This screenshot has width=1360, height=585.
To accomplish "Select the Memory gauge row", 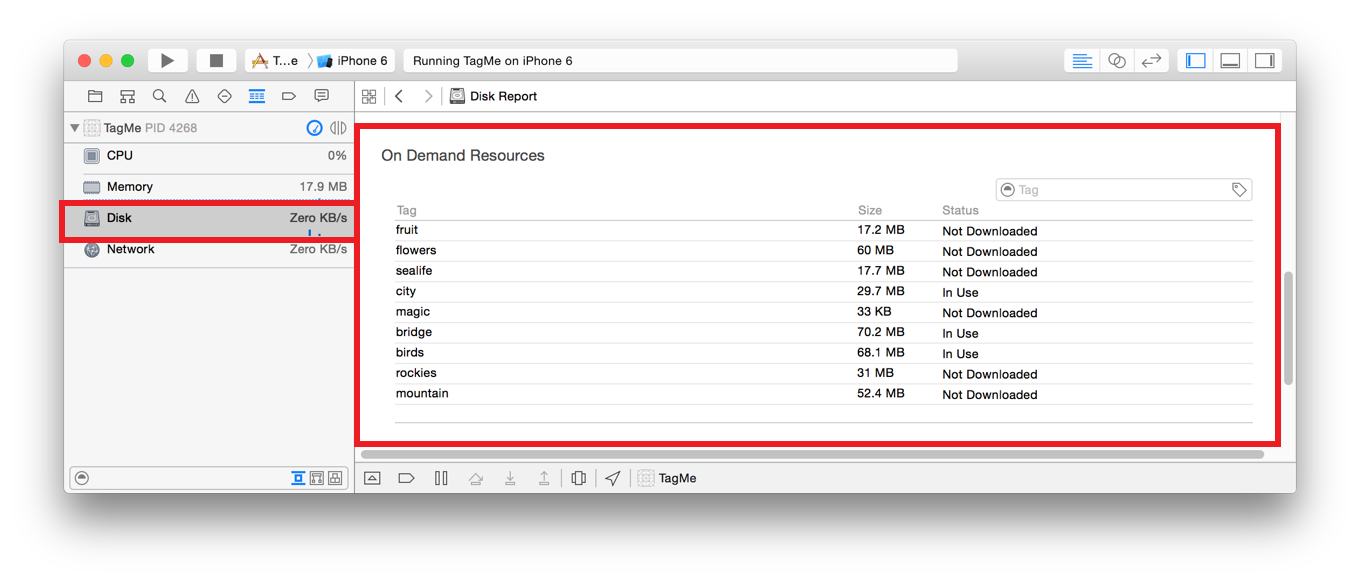I will coord(210,187).
